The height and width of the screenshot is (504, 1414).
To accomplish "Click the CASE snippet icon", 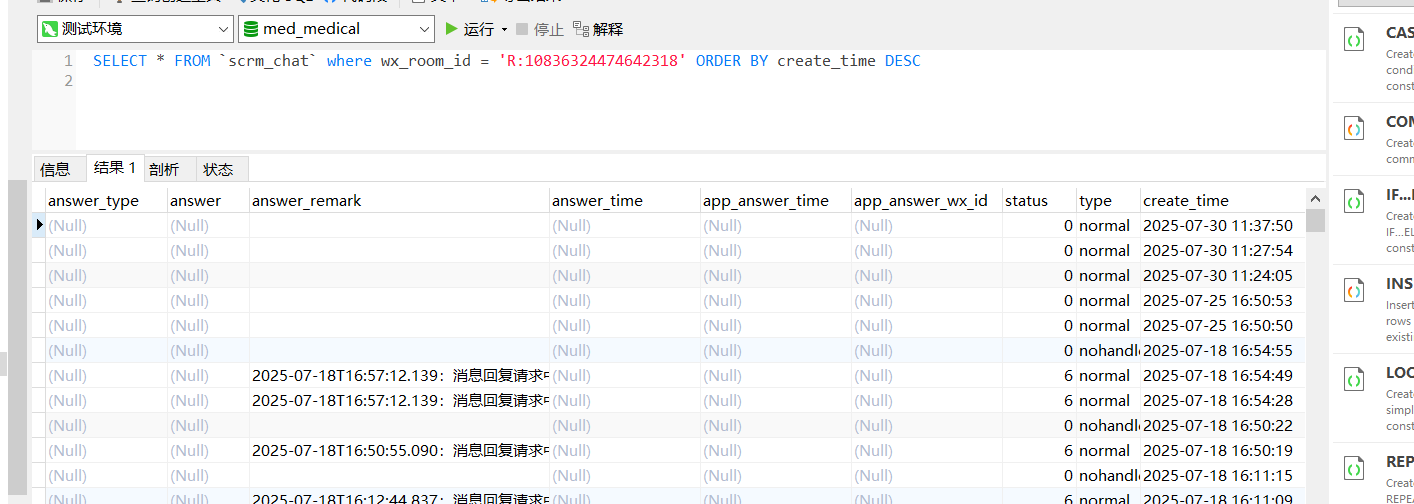I will coord(1354,41).
